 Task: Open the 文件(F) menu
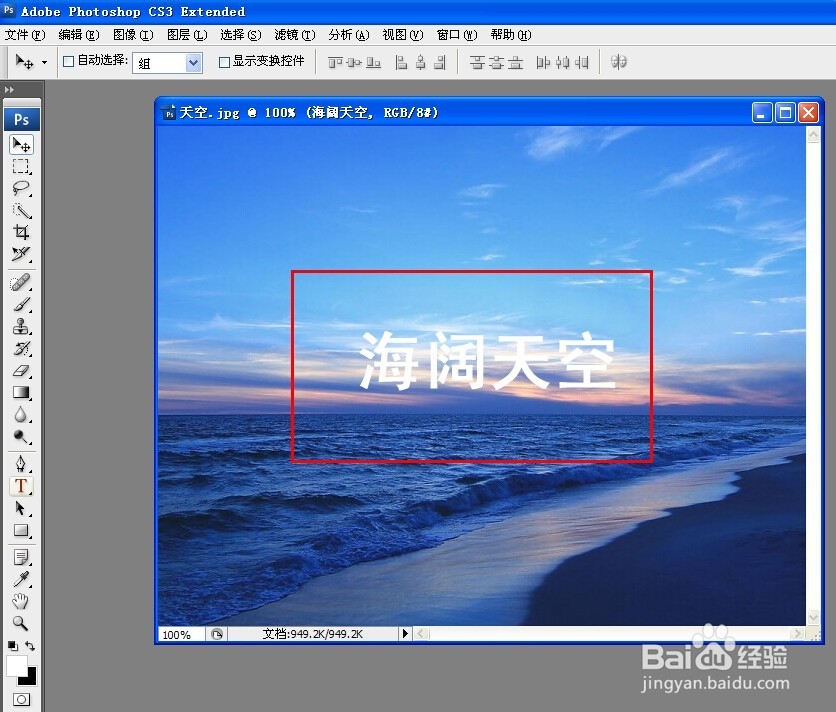point(25,35)
